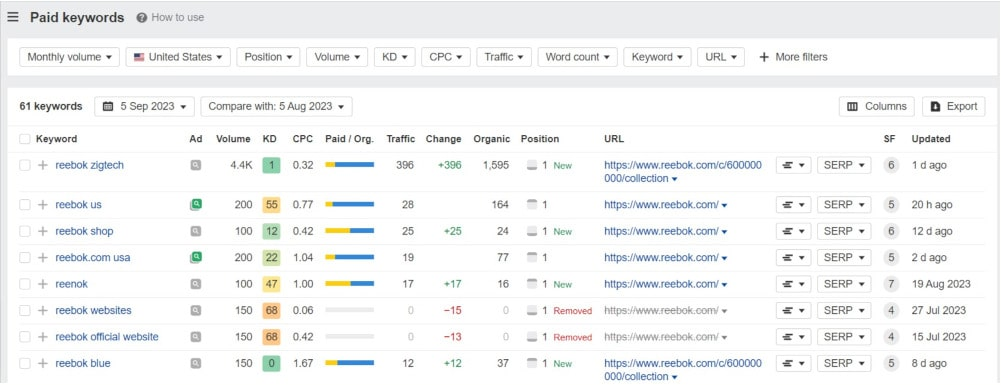Viewport: 1001px width, 385px height.
Task: Sort table by Traffic column header
Action: (400, 139)
